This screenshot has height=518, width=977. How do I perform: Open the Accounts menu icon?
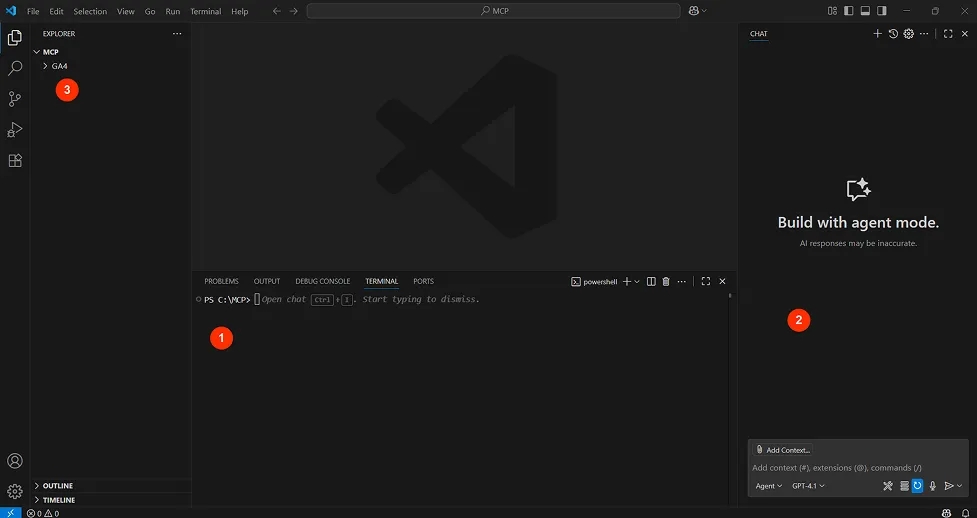point(15,461)
